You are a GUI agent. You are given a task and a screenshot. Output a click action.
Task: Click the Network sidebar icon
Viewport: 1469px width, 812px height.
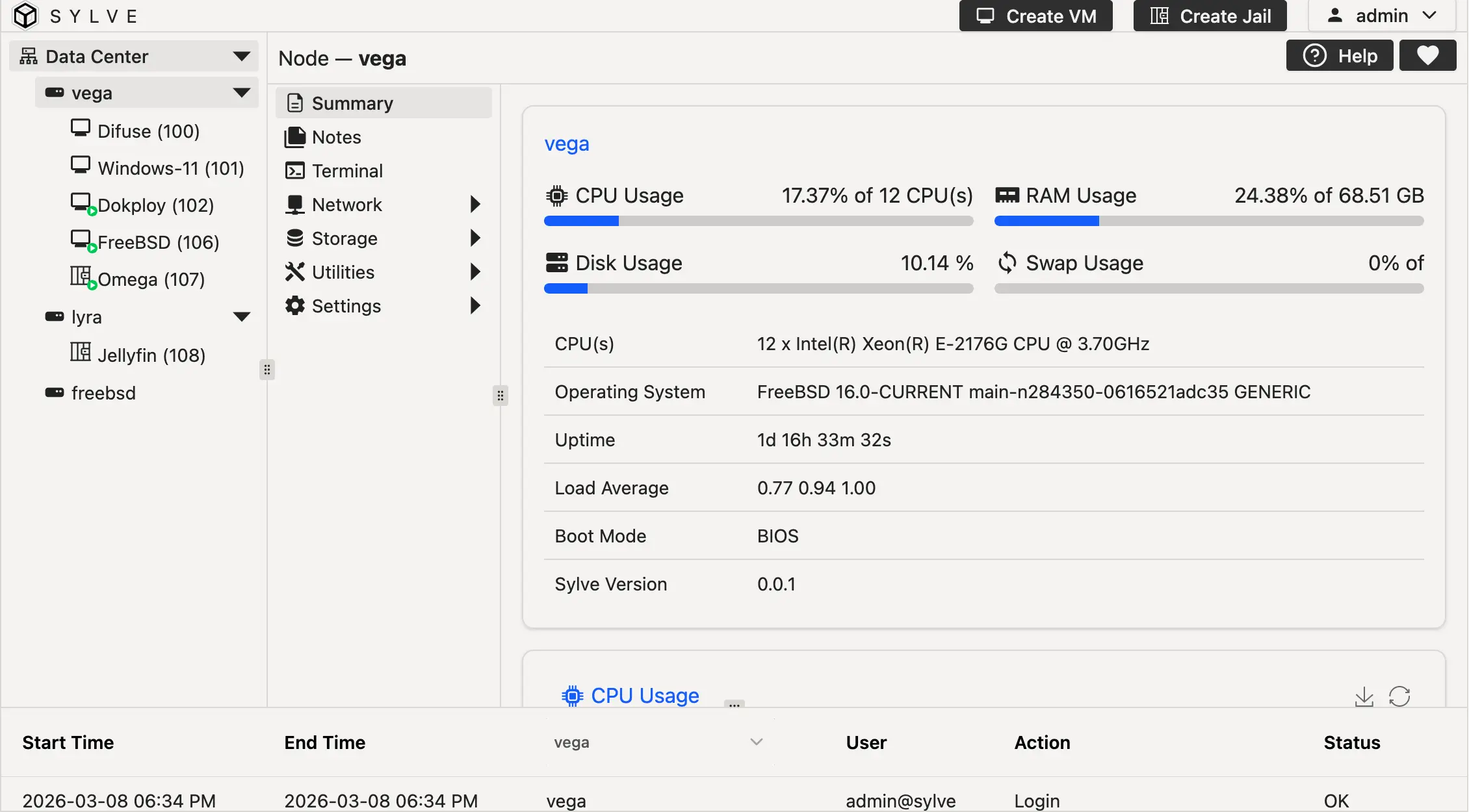point(296,204)
